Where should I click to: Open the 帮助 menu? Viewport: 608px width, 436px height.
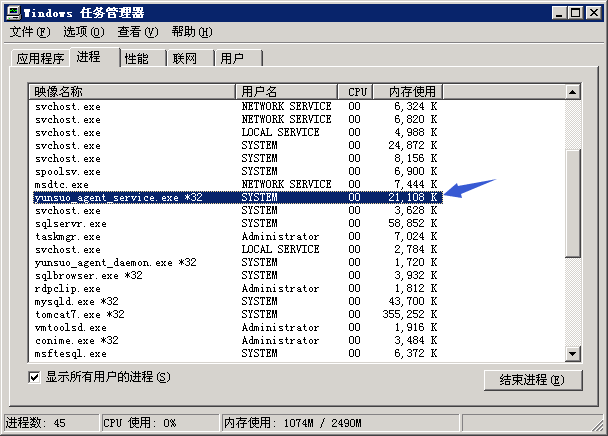pos(190,32)
